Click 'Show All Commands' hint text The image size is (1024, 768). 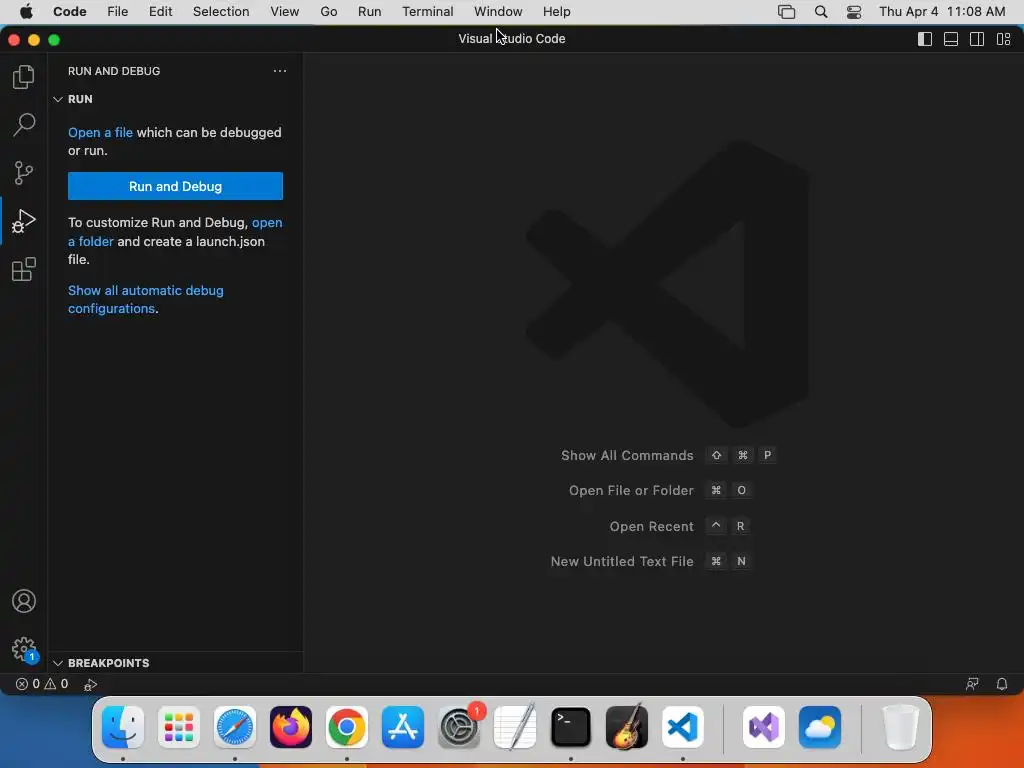[x=627, y=456]
